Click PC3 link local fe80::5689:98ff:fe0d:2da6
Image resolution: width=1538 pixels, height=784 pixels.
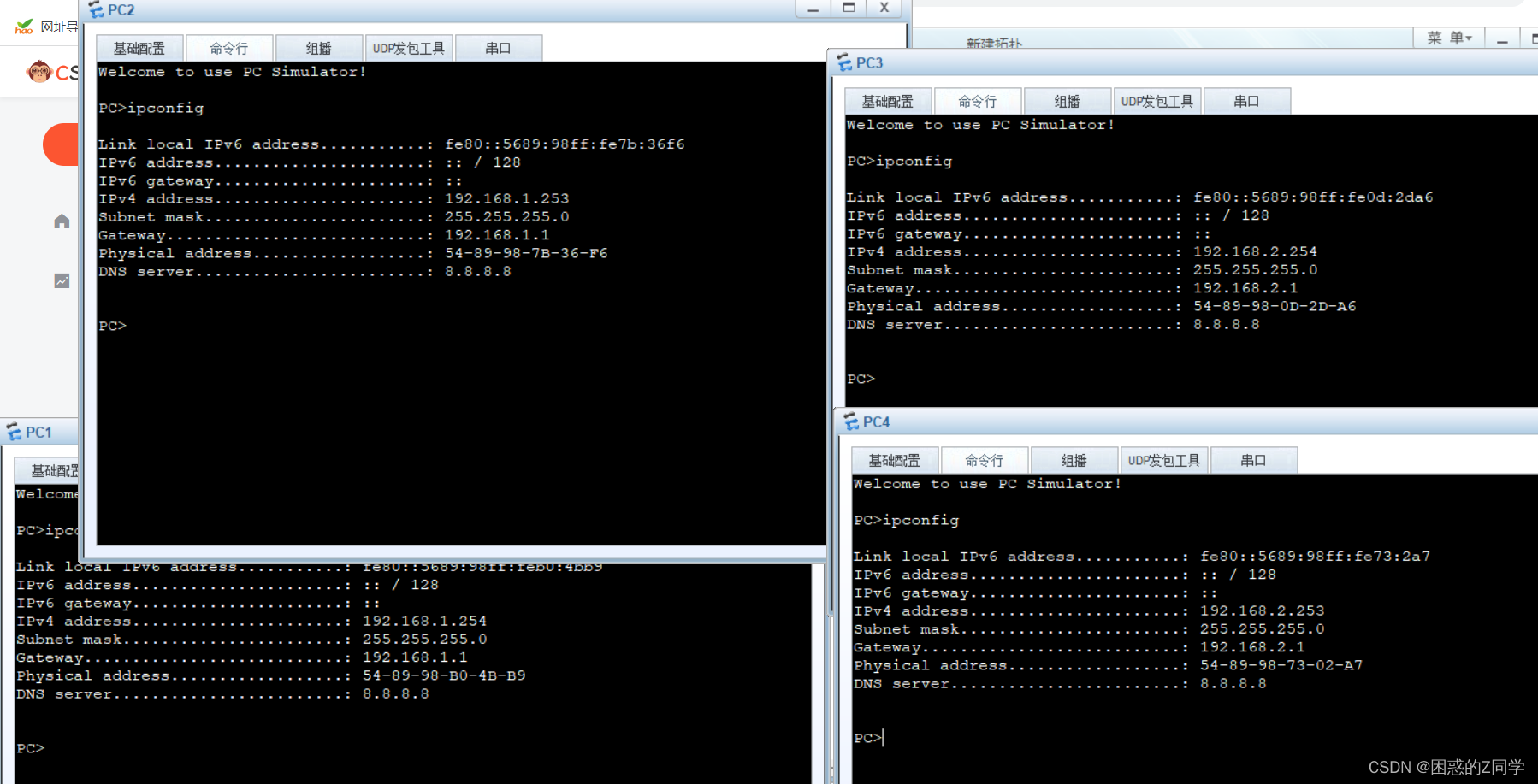click(x=1313, y=197)
